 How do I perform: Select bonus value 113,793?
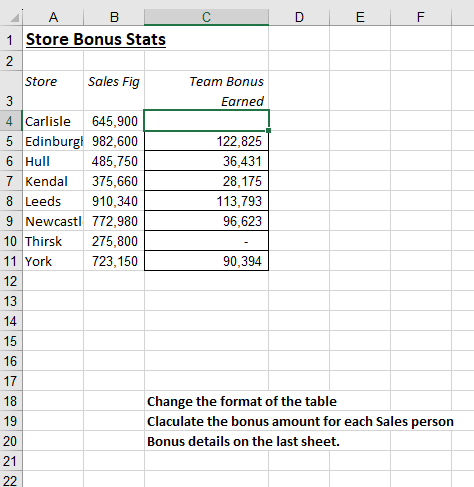coord(206,201)
